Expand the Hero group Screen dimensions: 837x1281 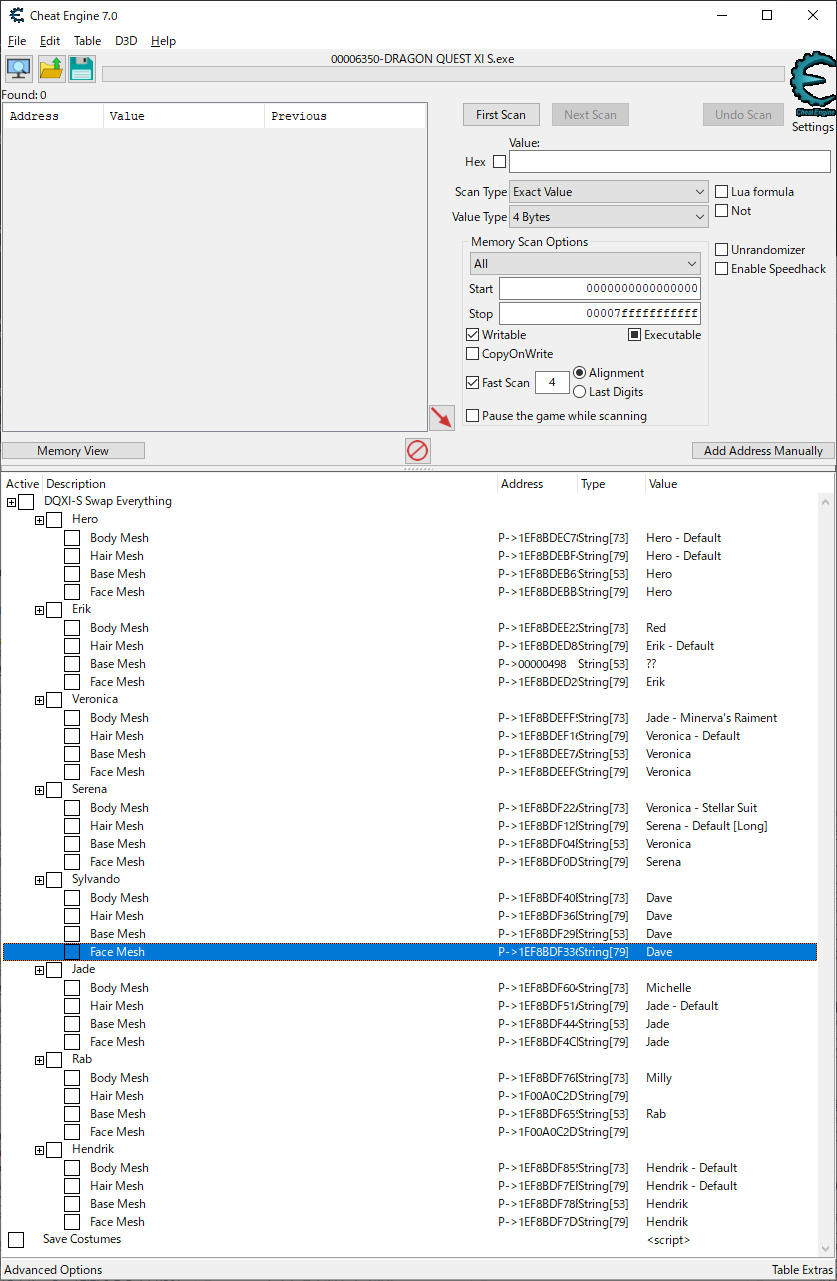click(40, 520)
